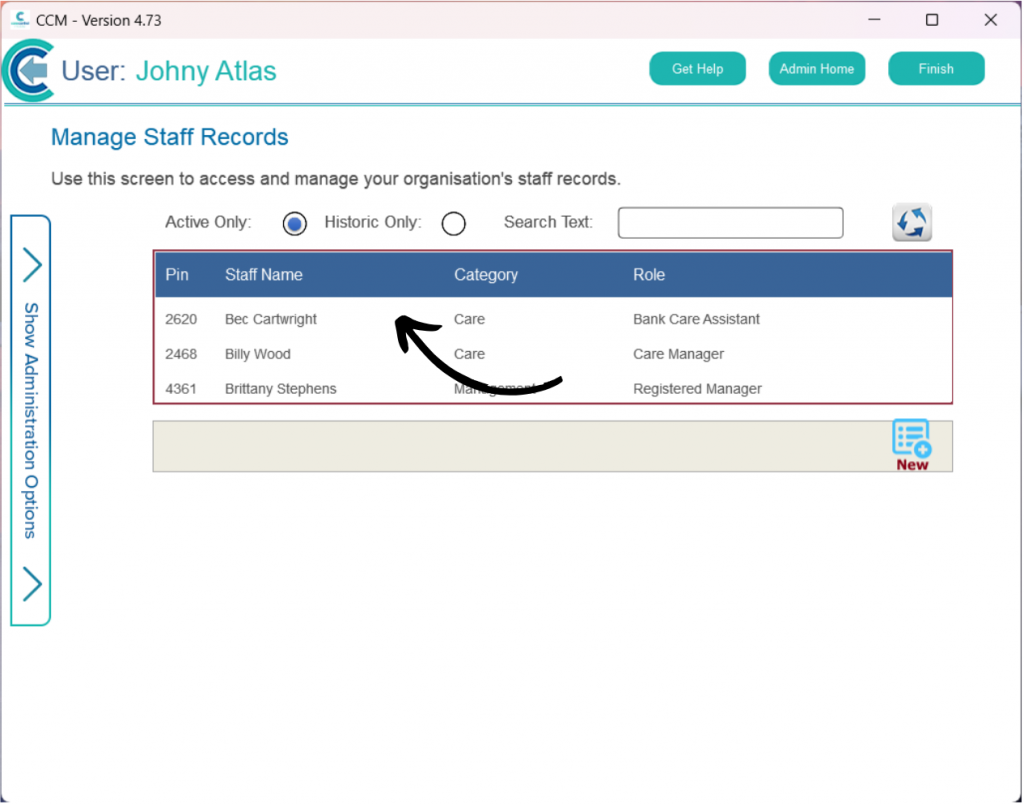Select Bec Cartwright staff row
The height and width of the screenshot is (804, 1024).
click(x=553, y=319)
